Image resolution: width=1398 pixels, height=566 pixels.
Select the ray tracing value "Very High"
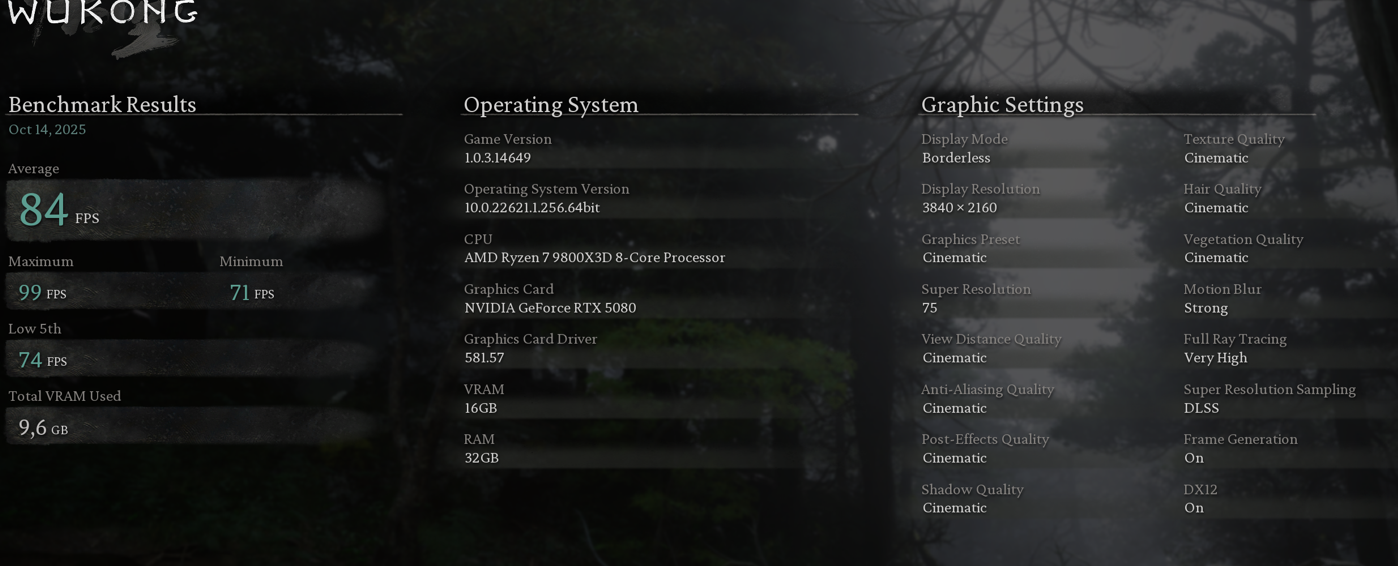[x=1215, y=358]
